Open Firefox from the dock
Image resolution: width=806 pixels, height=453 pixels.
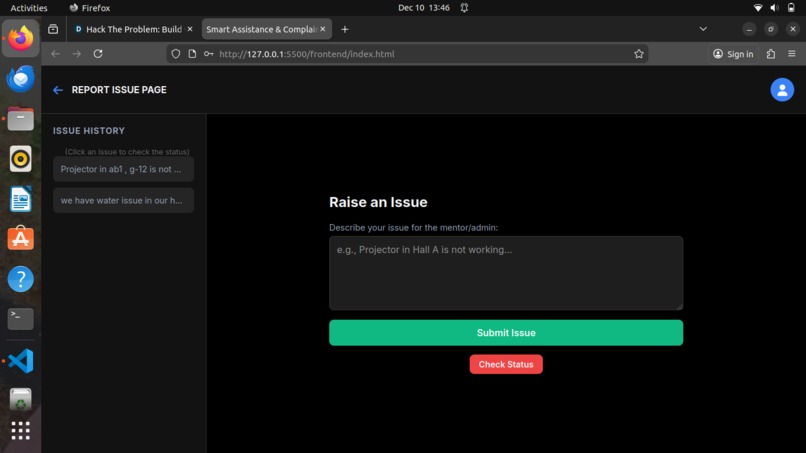[21, 39]
